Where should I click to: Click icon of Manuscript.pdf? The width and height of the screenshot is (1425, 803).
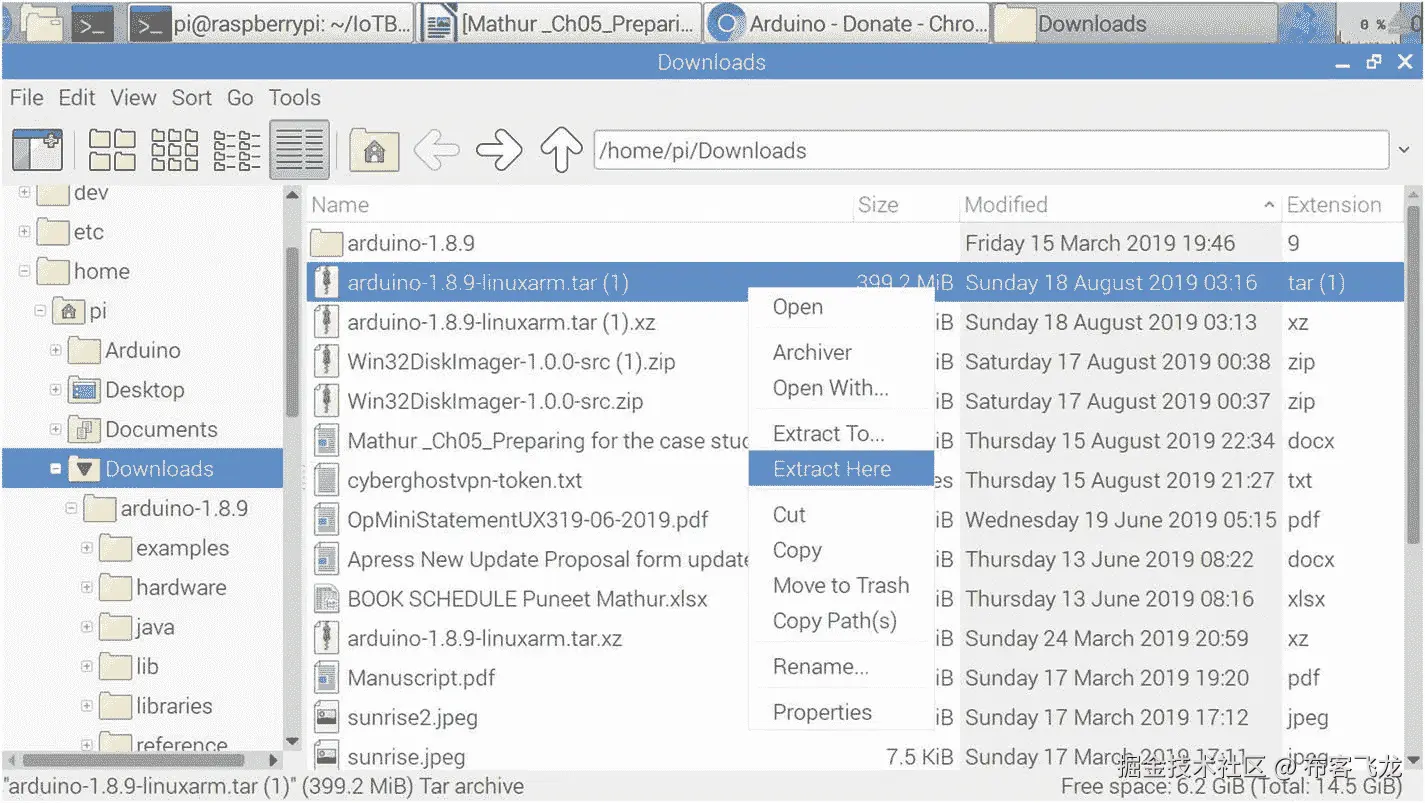coord(325,678)
